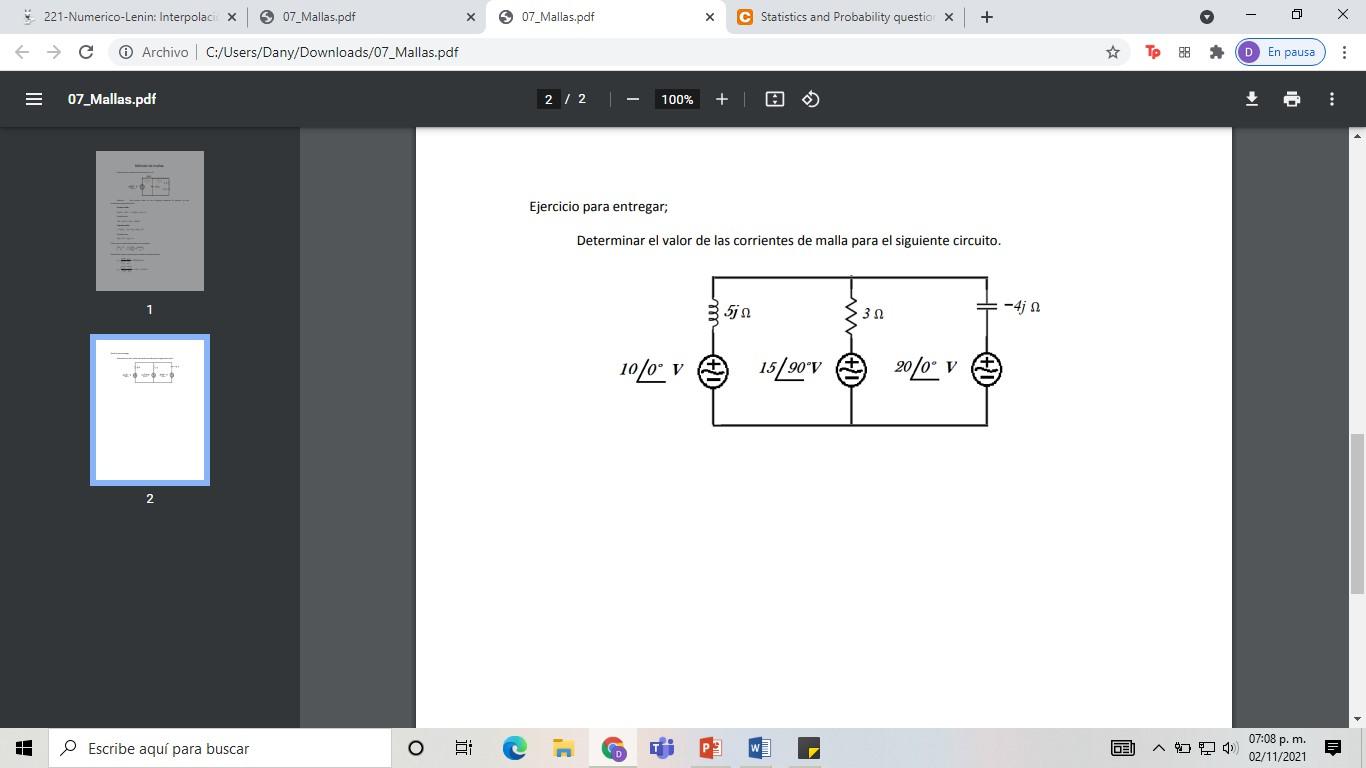Open more PDF actions via three-dot icon
This screenshot has height=768, width=1366.
1331,99
